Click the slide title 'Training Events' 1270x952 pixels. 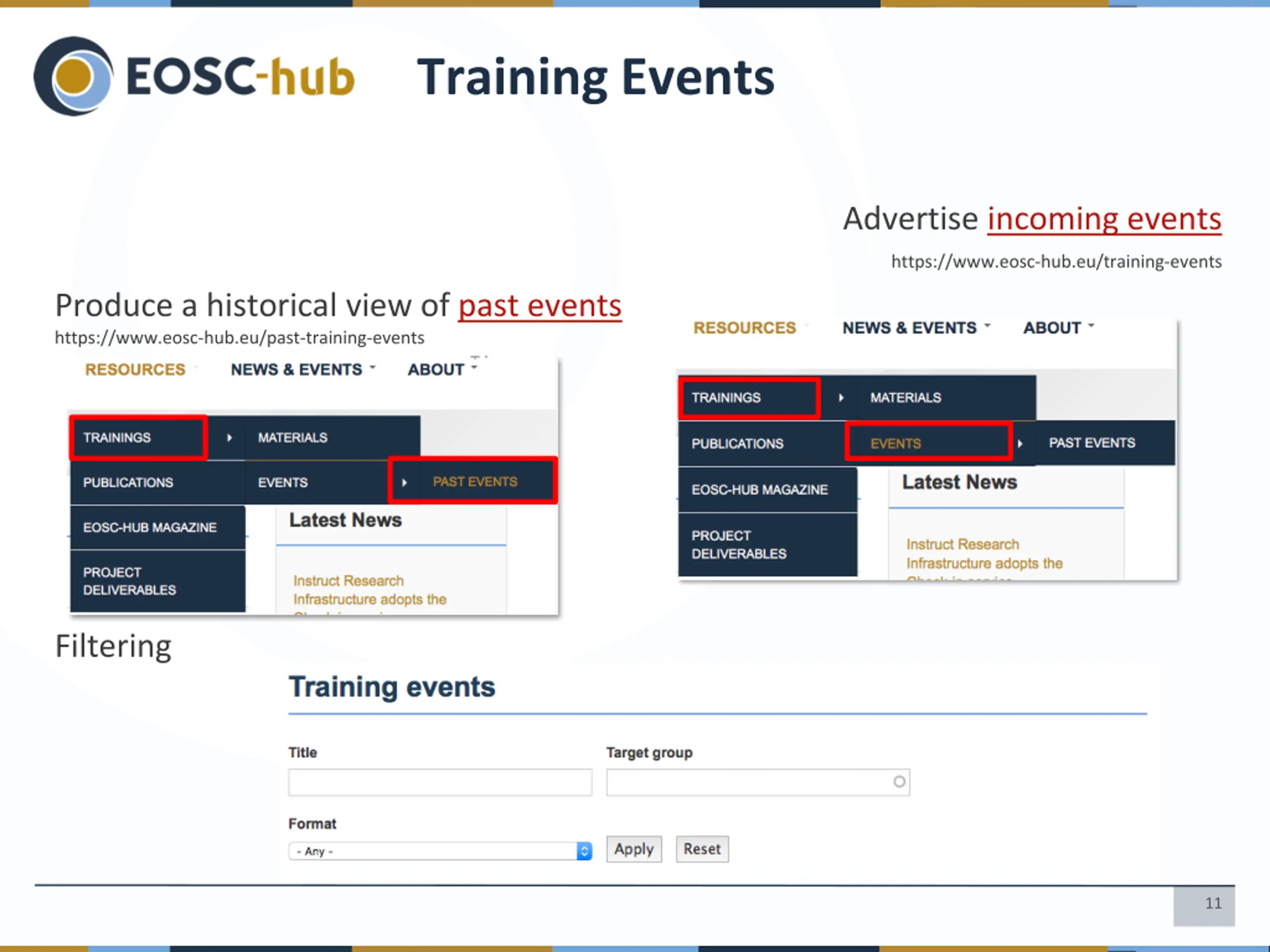[595, 78]
